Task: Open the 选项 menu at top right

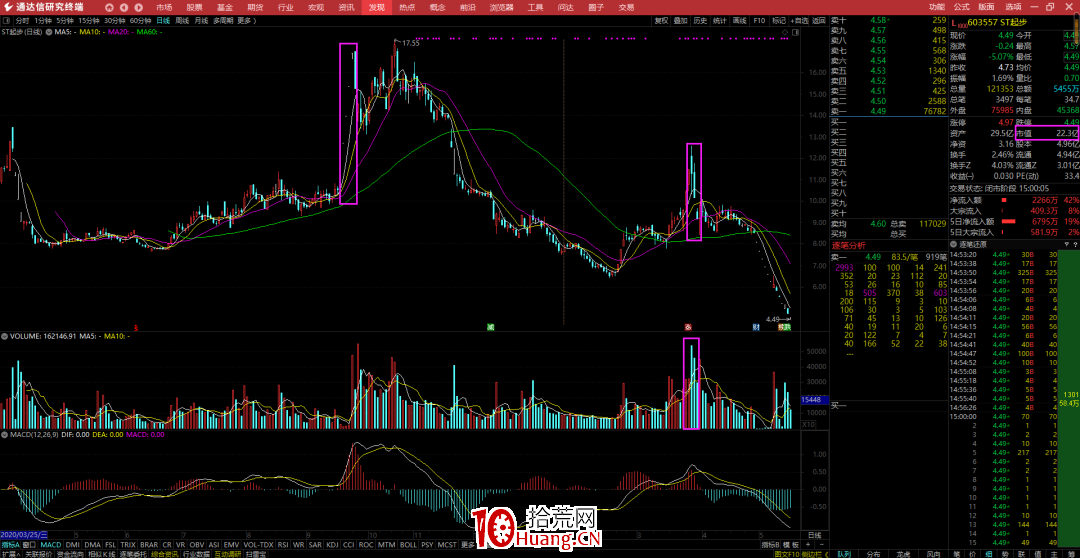Action: pyautogui.click(x=1013, y=7)
